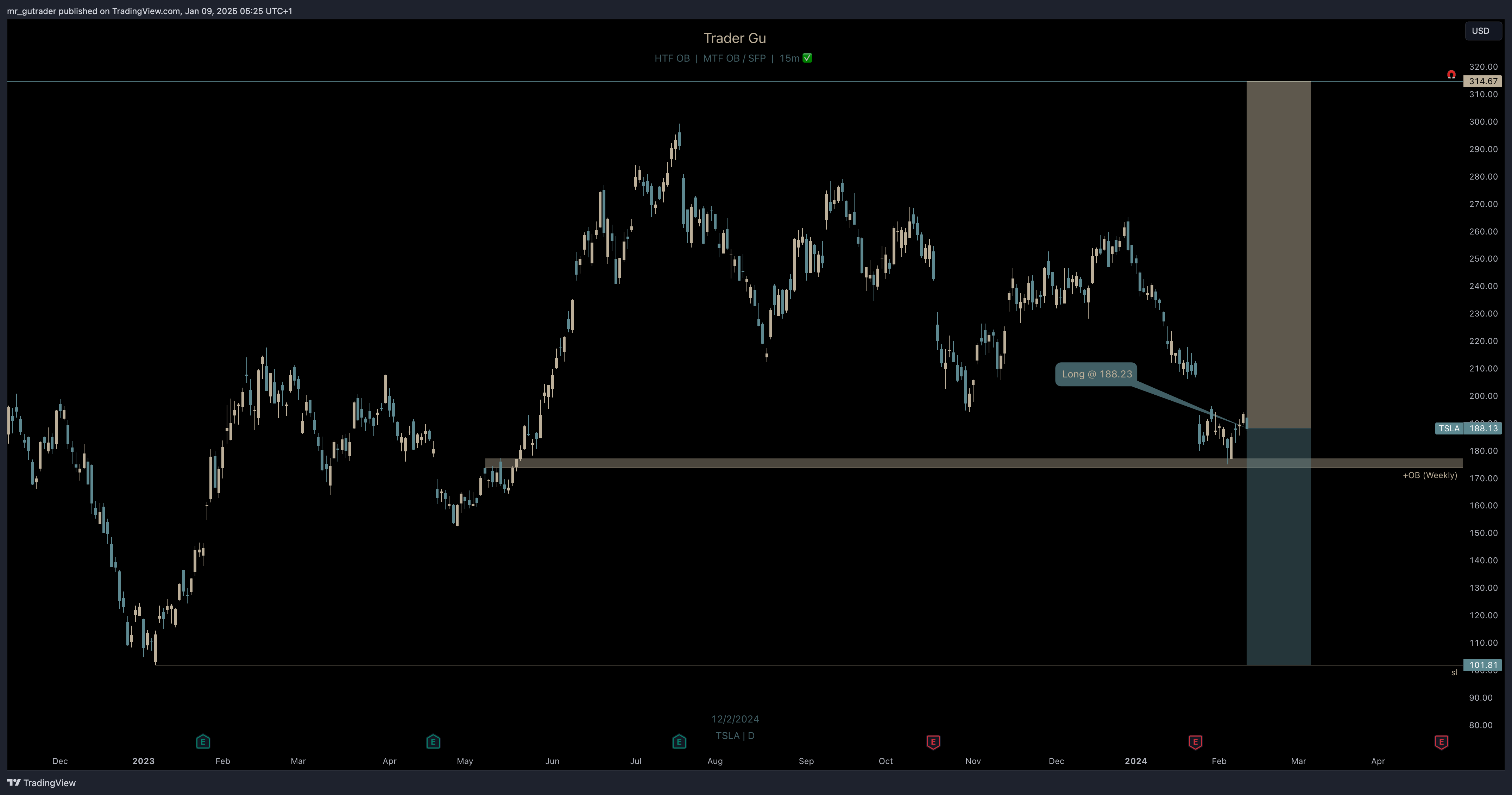Click the 314.67 target price label
1512x795 pixels.
point(1483,81)
